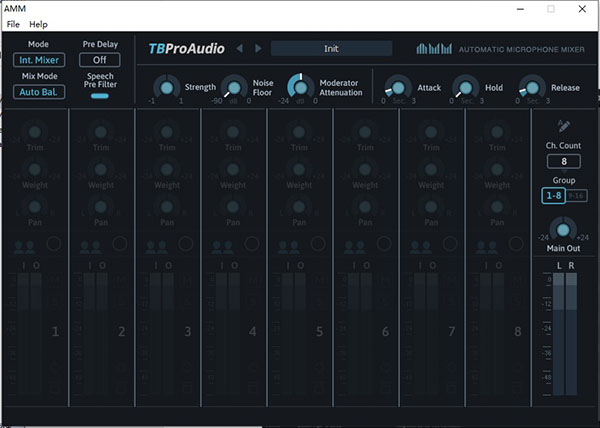The width and height of the screenshot is (600, 428).
Task: Open the Mix Mode selector Auto Bal.
Action: tap(33, 92)
